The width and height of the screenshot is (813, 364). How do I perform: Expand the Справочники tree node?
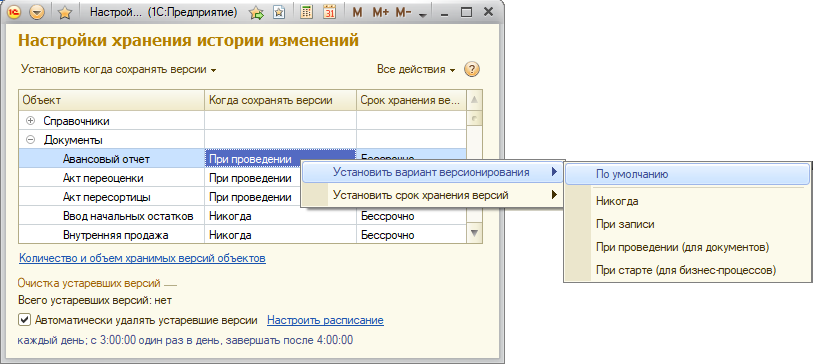tap(31, 121)
